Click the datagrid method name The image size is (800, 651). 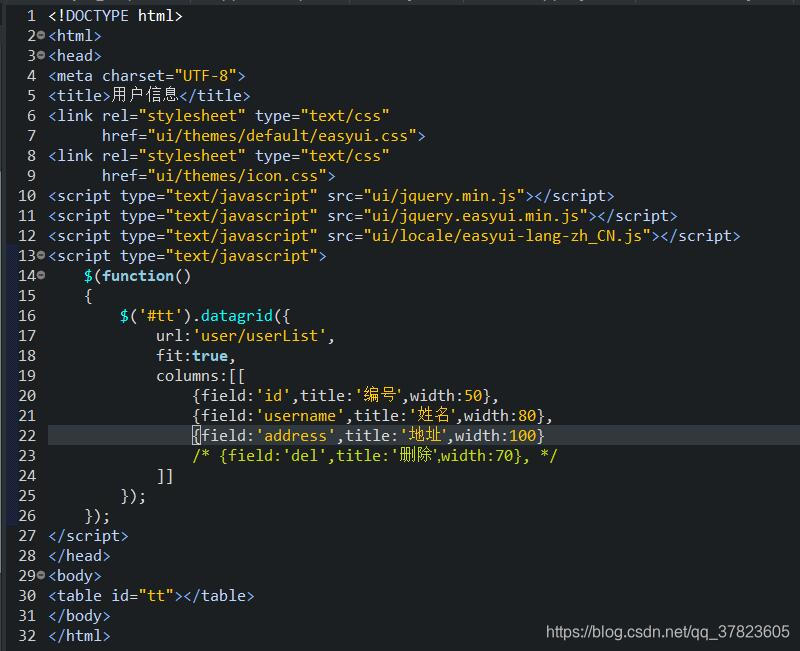pyautogui.click(x=237, y=316)
